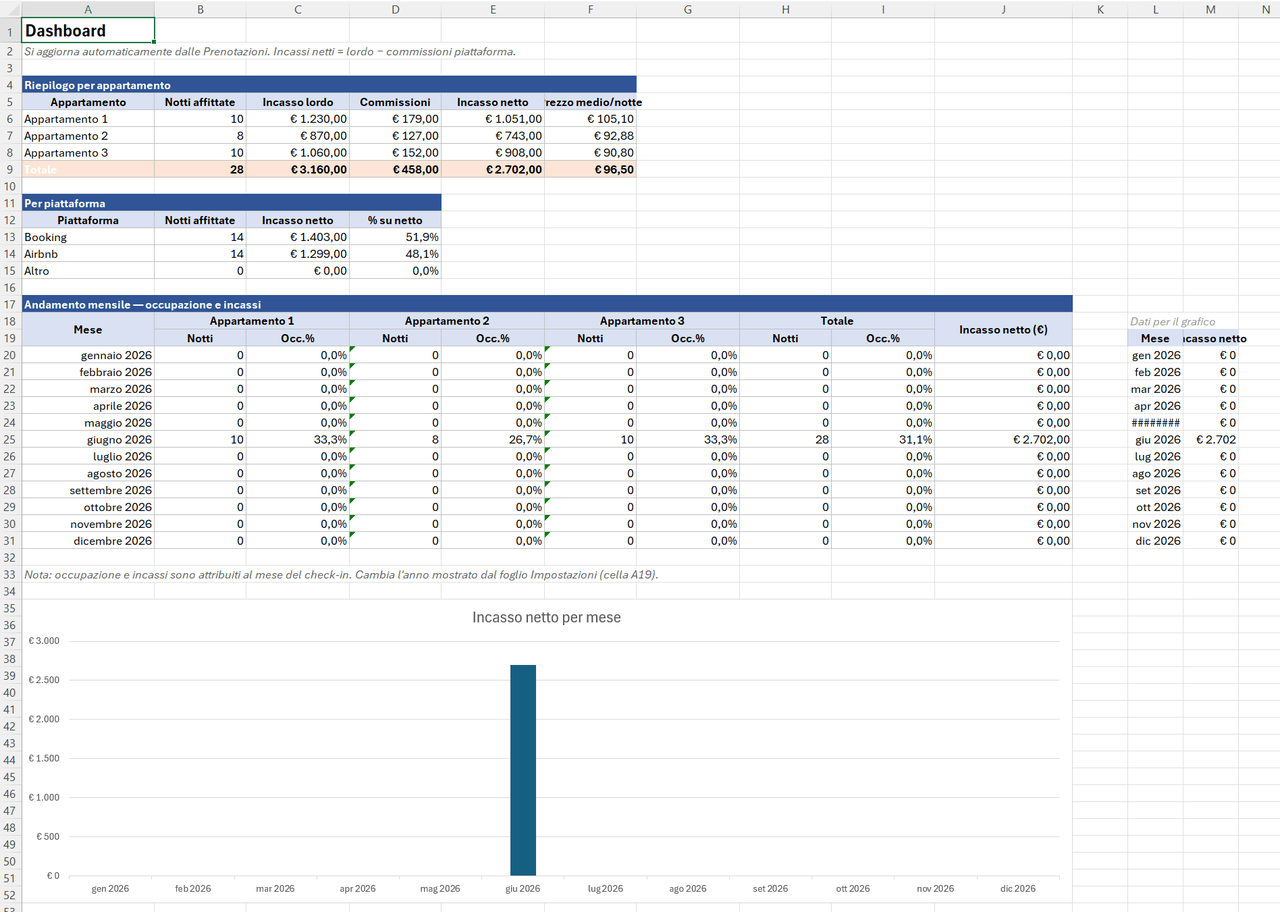
Task: Click the "agosto 2026" month label
Action: (88, 473)
